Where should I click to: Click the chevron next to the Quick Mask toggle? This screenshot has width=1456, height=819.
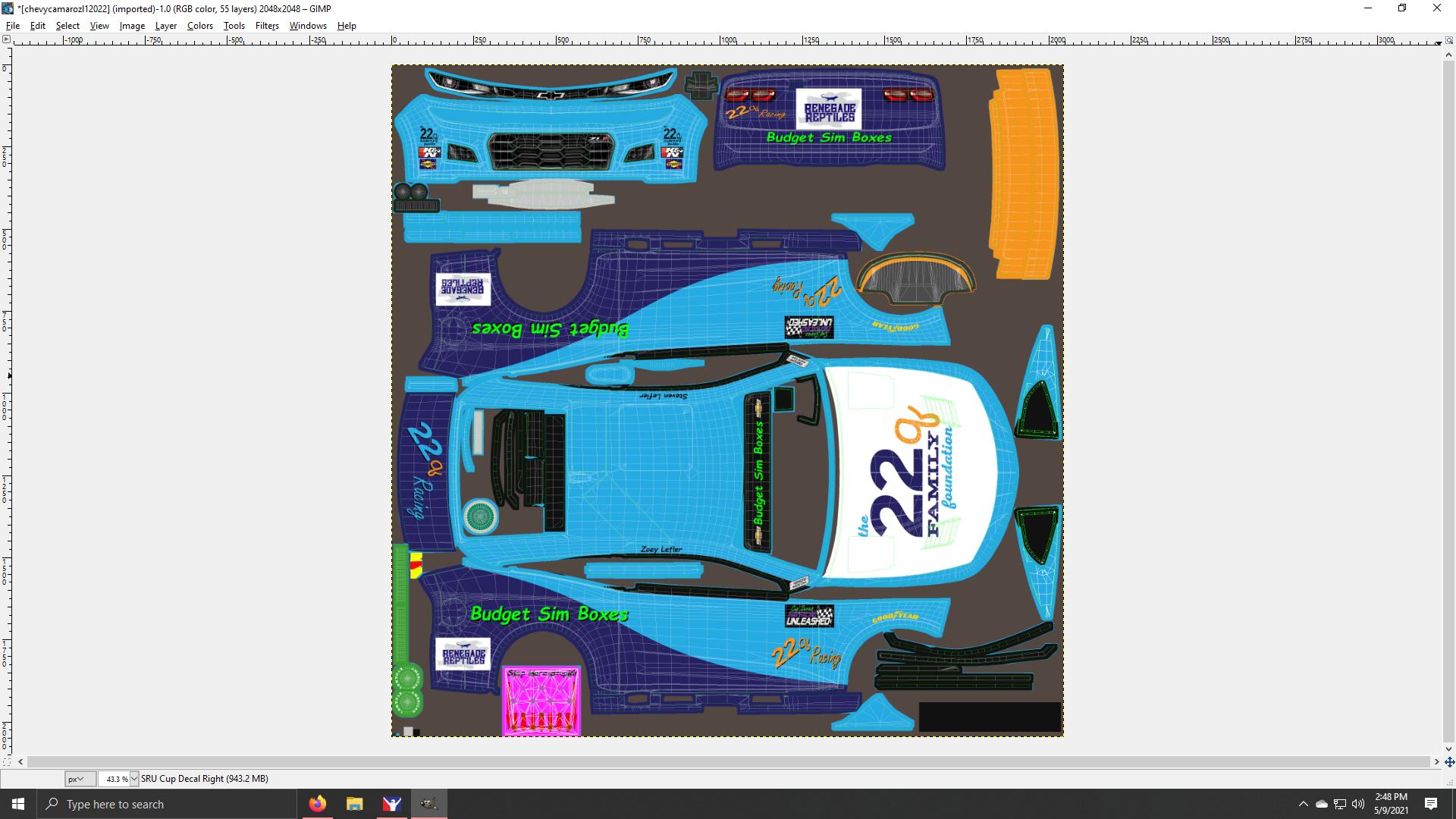20,762
